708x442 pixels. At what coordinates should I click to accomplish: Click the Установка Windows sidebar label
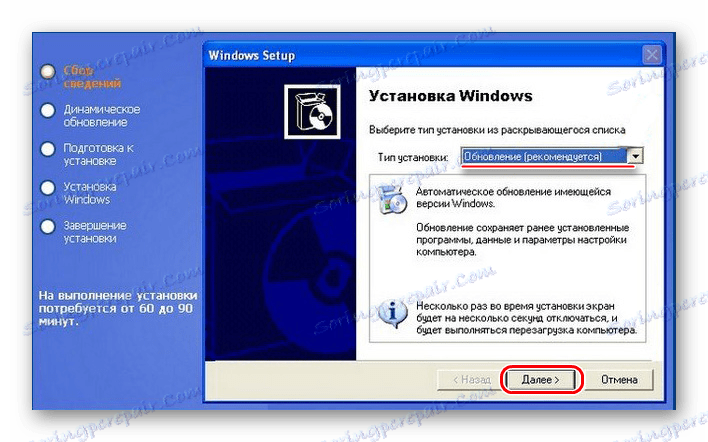point(89,193)
